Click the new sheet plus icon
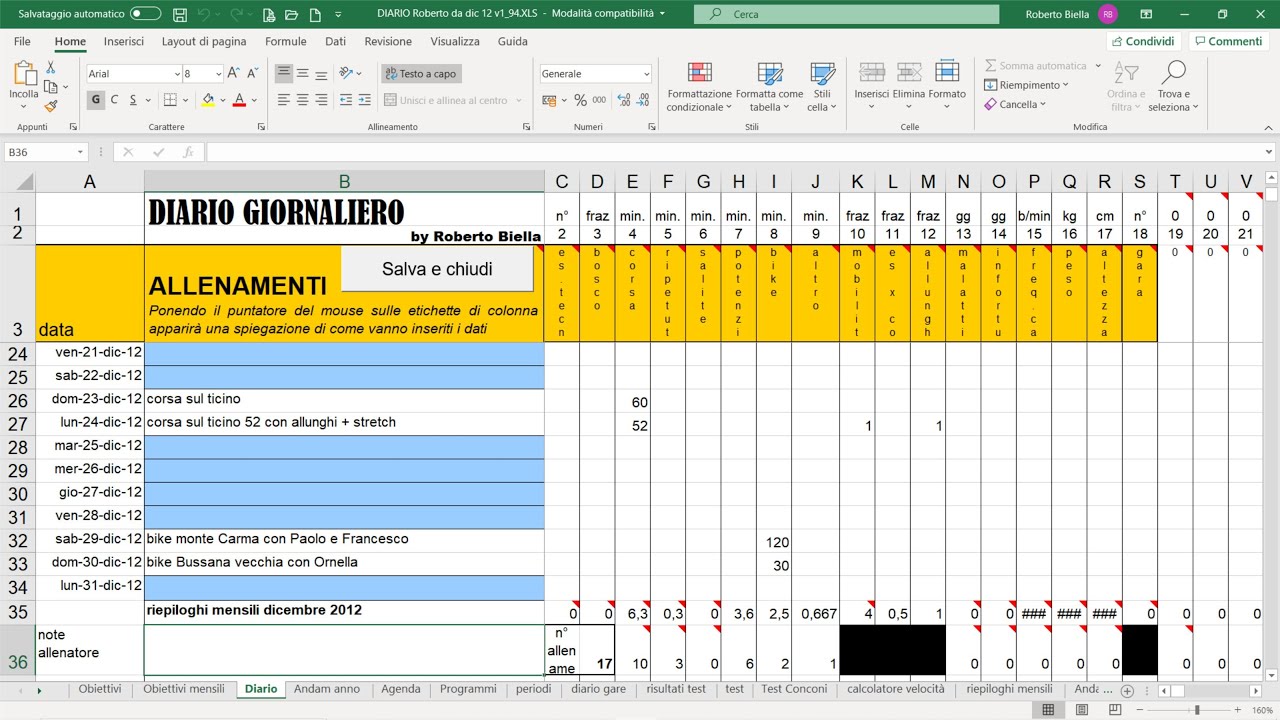 click(x=1128, y=691)
